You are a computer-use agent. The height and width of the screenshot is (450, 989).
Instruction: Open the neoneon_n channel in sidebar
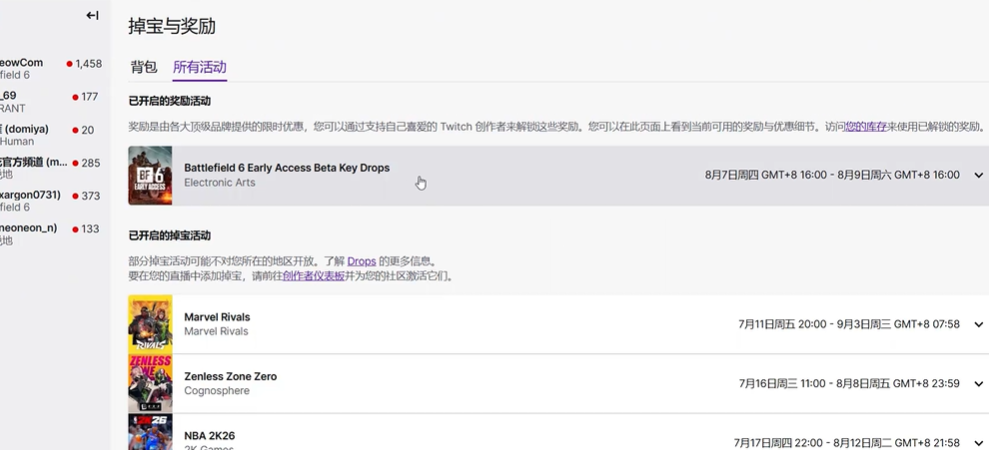pos(51,234)
